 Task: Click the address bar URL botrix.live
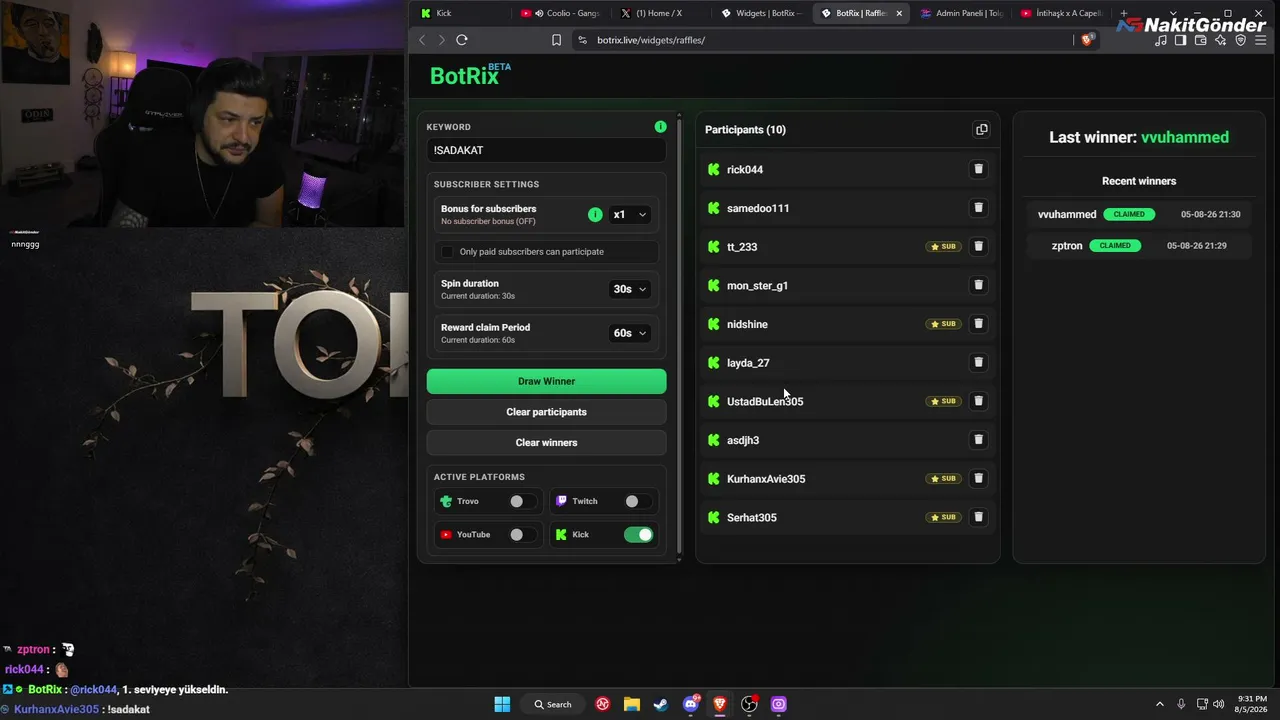651,40
